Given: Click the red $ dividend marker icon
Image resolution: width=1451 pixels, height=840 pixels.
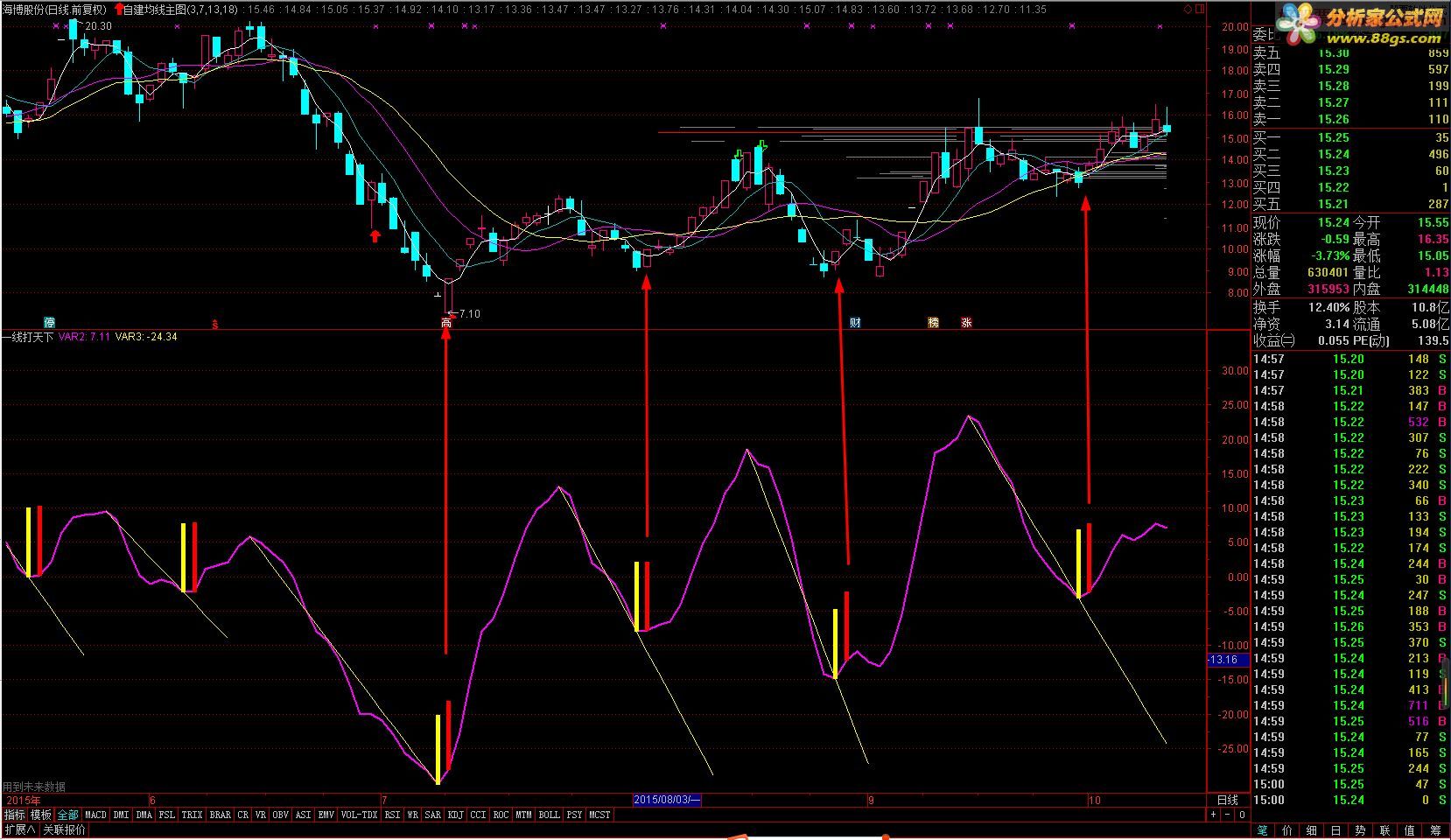Looking at the screenshot, I should (214, 323).
